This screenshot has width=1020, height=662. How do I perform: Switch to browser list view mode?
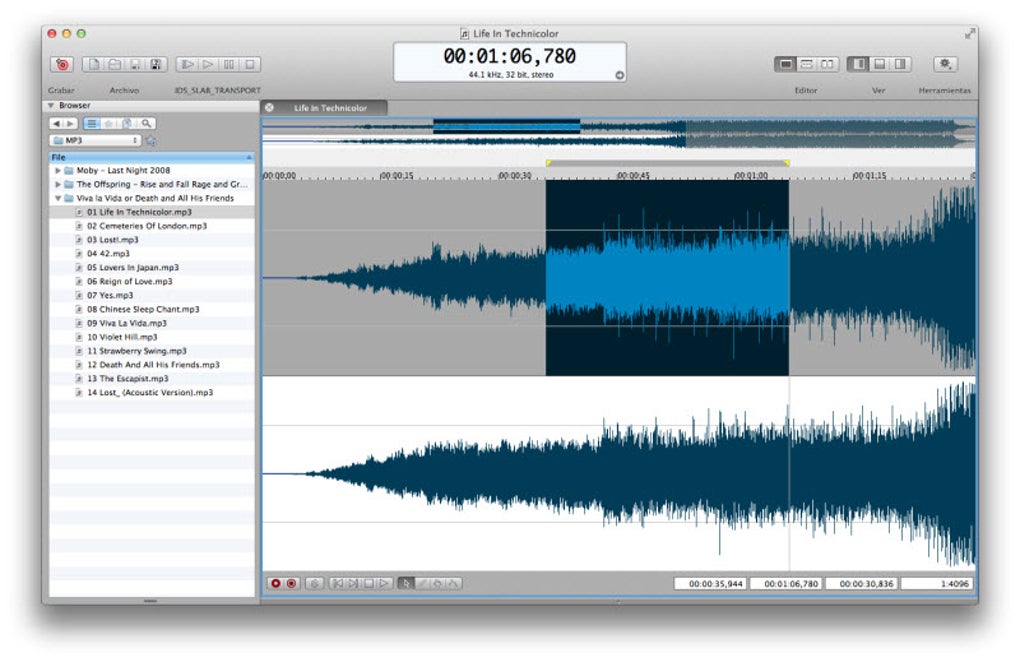[91, 123]
